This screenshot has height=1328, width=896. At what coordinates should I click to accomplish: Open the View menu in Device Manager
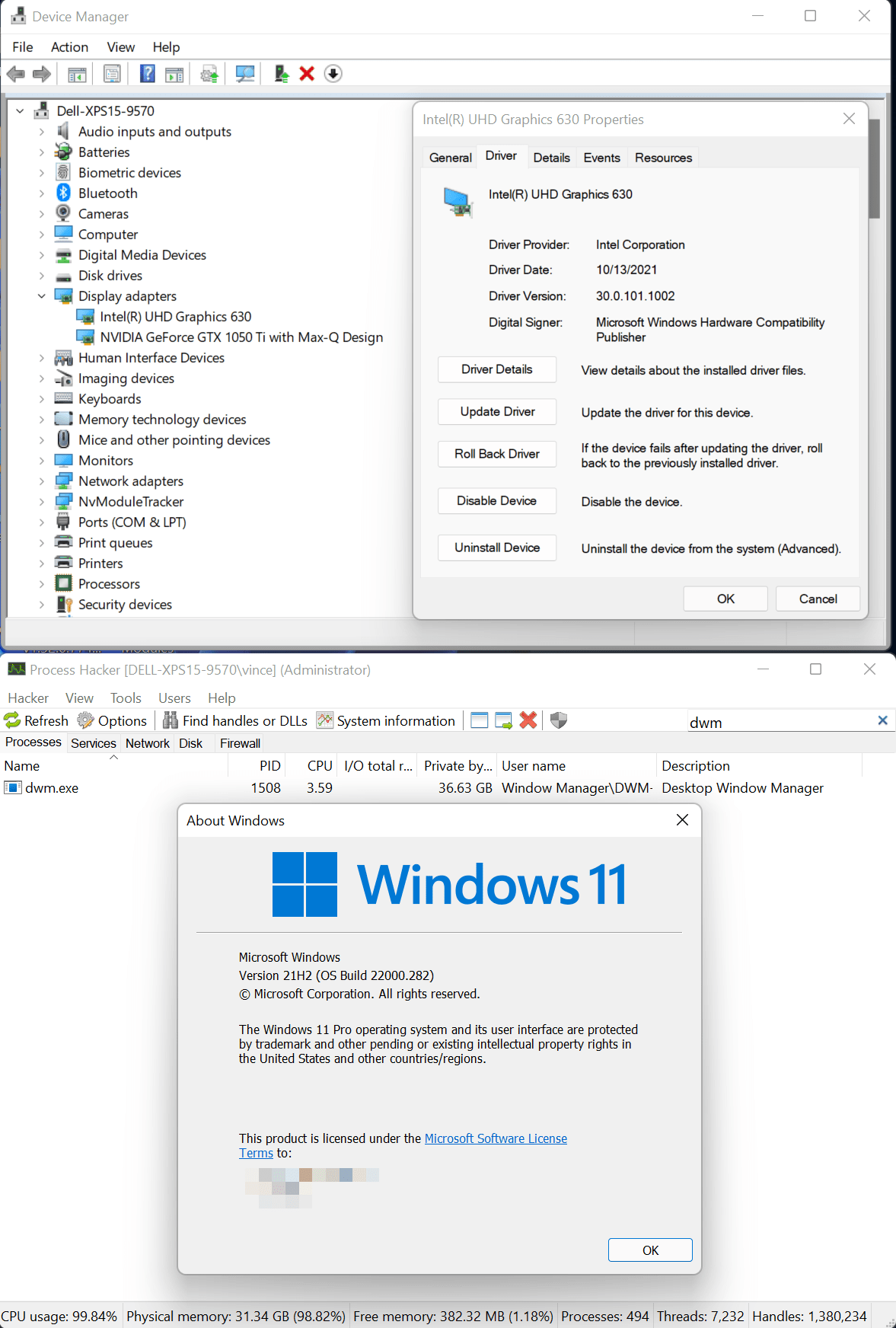[120, 47]
